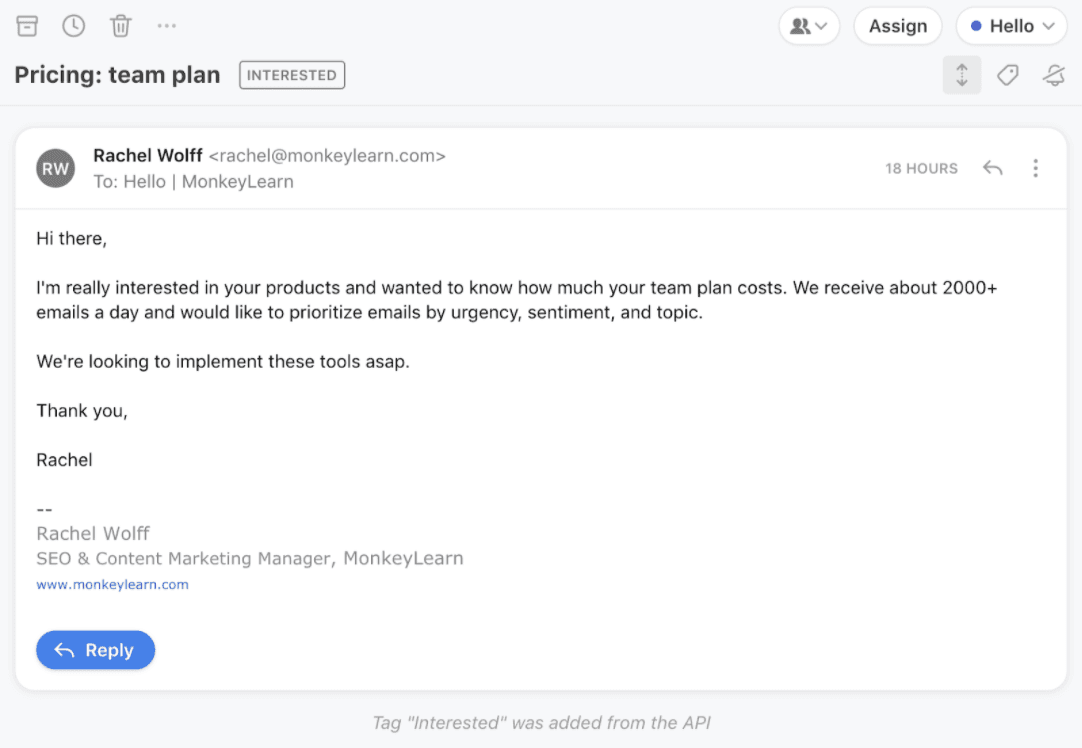Click the sender name Rachel Wolff
This screenshot has height=748, width=1082.
pos(148,156)
